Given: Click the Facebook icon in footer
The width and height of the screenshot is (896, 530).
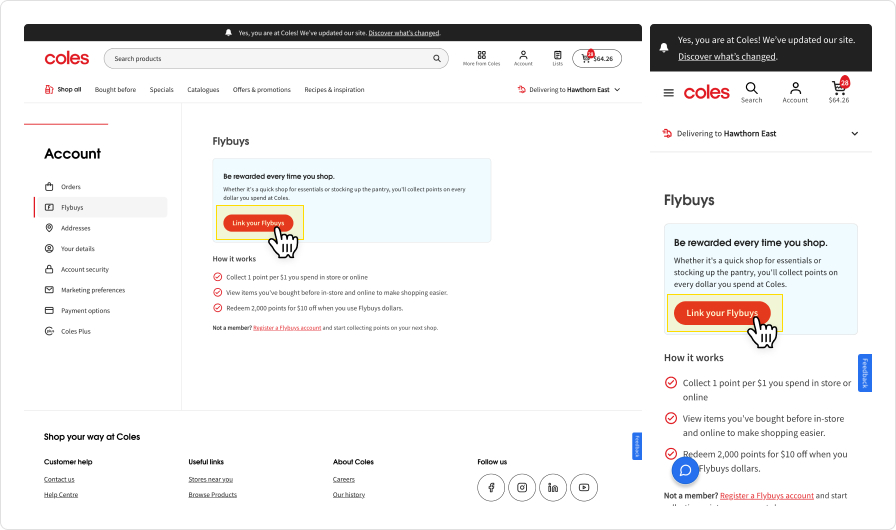Looking at the screenshot, I should [491, 488].
